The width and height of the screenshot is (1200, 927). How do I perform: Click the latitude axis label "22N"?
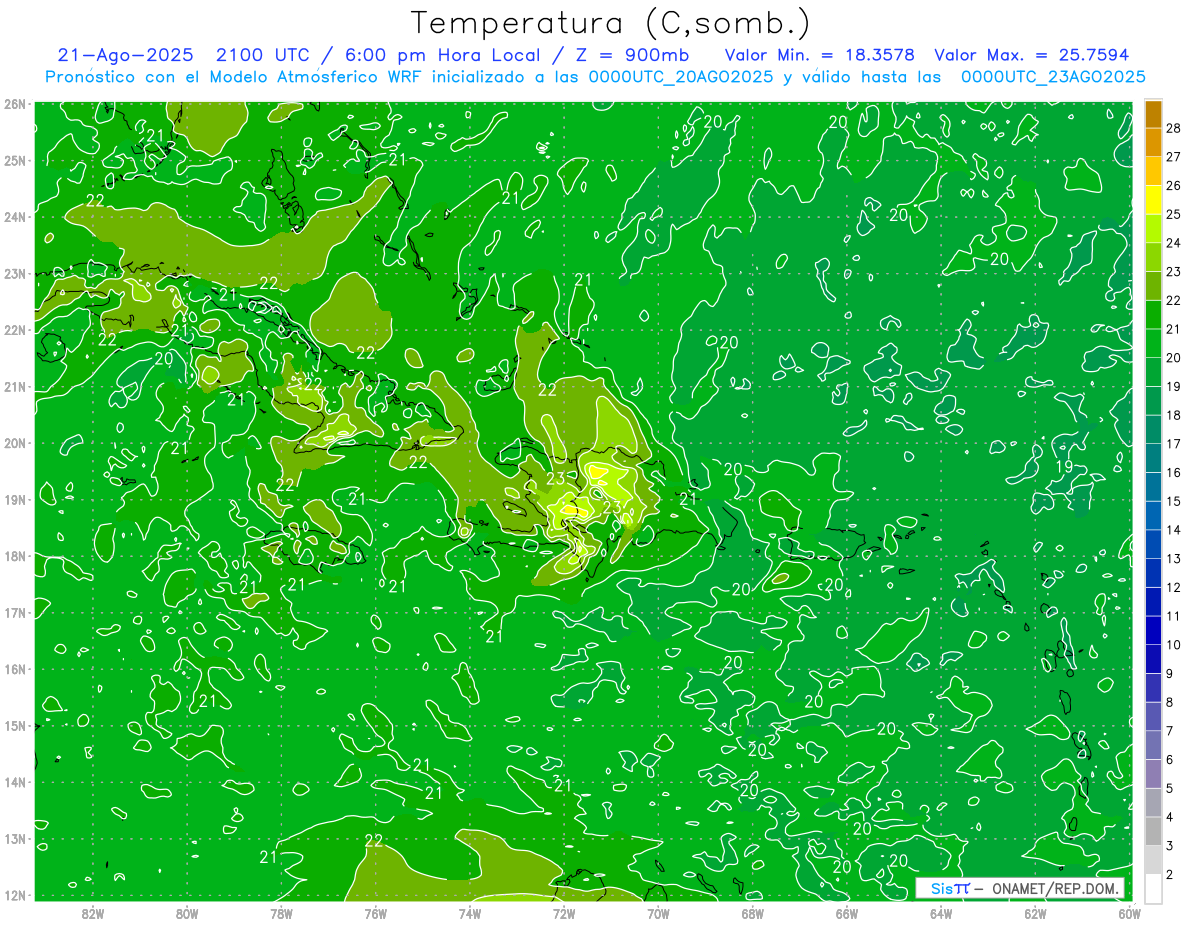pos(15,330)
